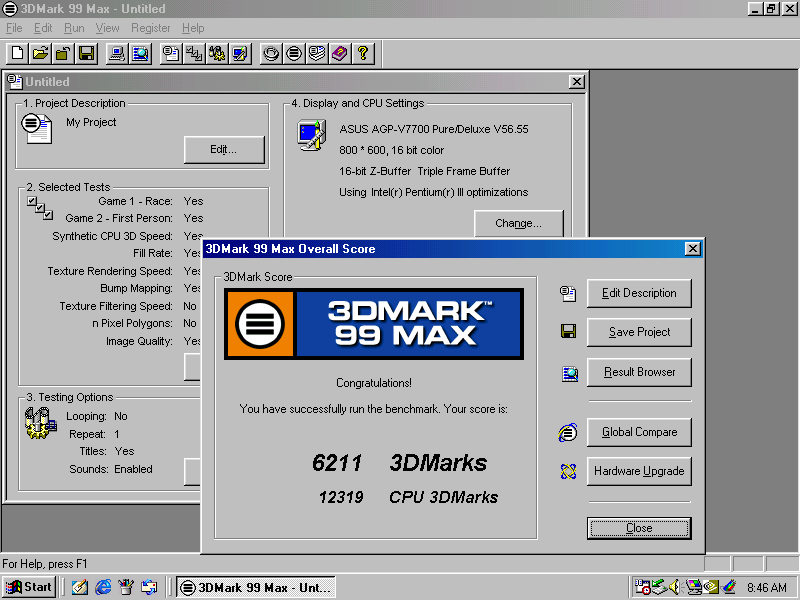Screen dimensions: 800x600
Task: Open the Edit menu
Action: (43, 28)
